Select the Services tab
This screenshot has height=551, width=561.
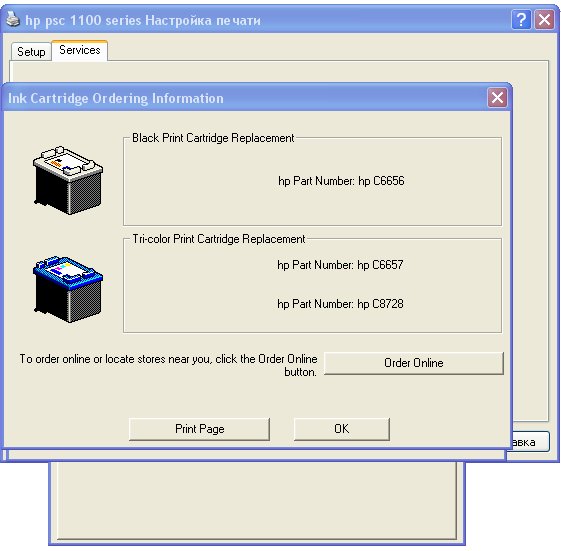pos(79,50)
